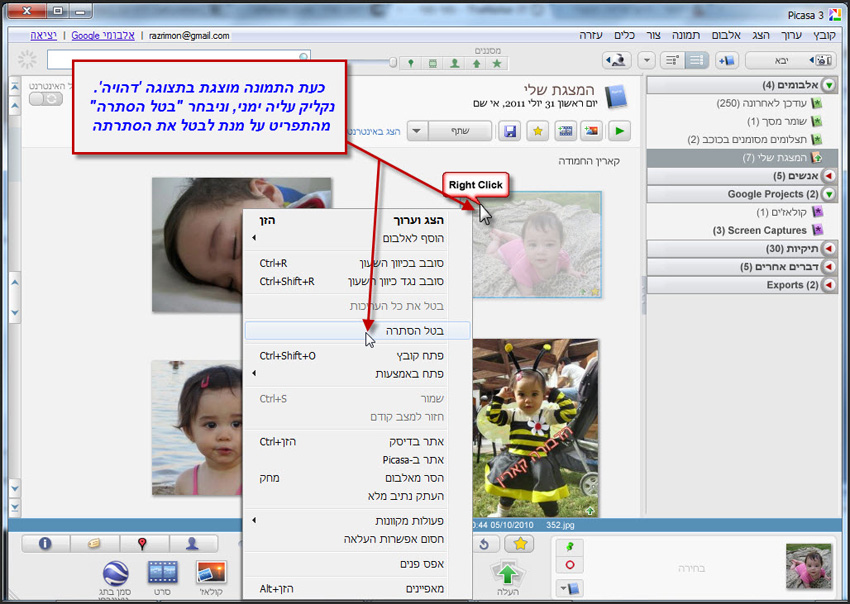Open the הוסף לאלבום submenu

[x=358, y=238]
